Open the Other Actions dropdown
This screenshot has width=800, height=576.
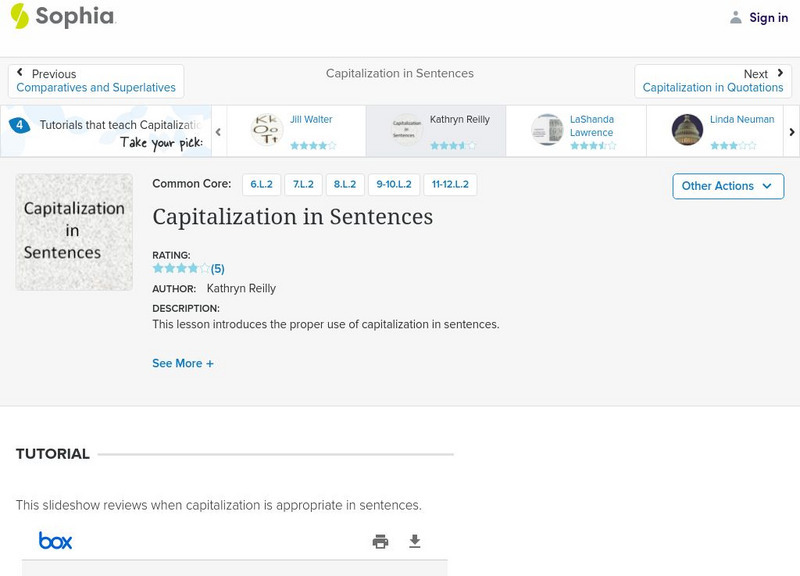[727, 186]
